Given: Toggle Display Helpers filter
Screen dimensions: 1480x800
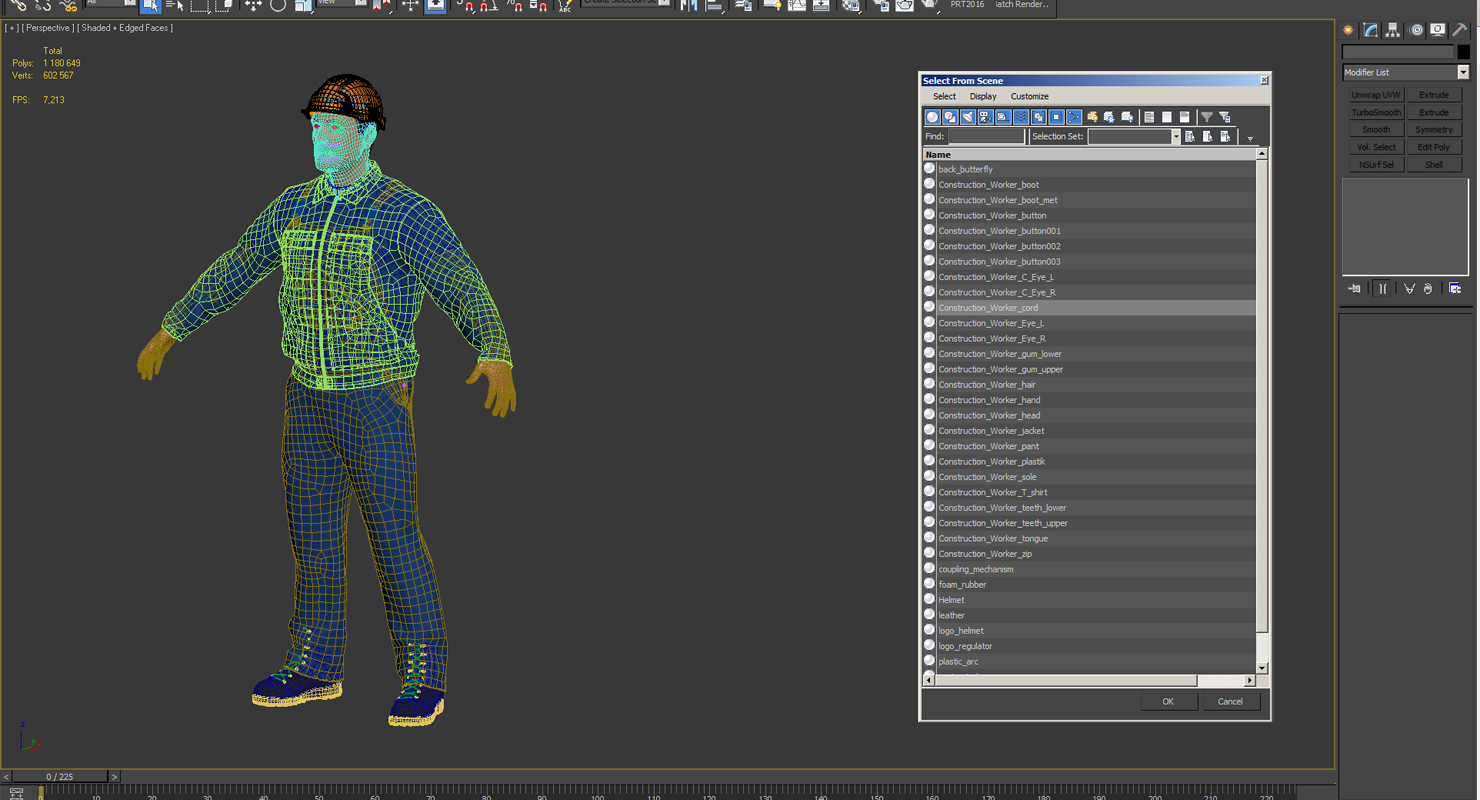Looking at the screenshot, I should point(1003,117).
